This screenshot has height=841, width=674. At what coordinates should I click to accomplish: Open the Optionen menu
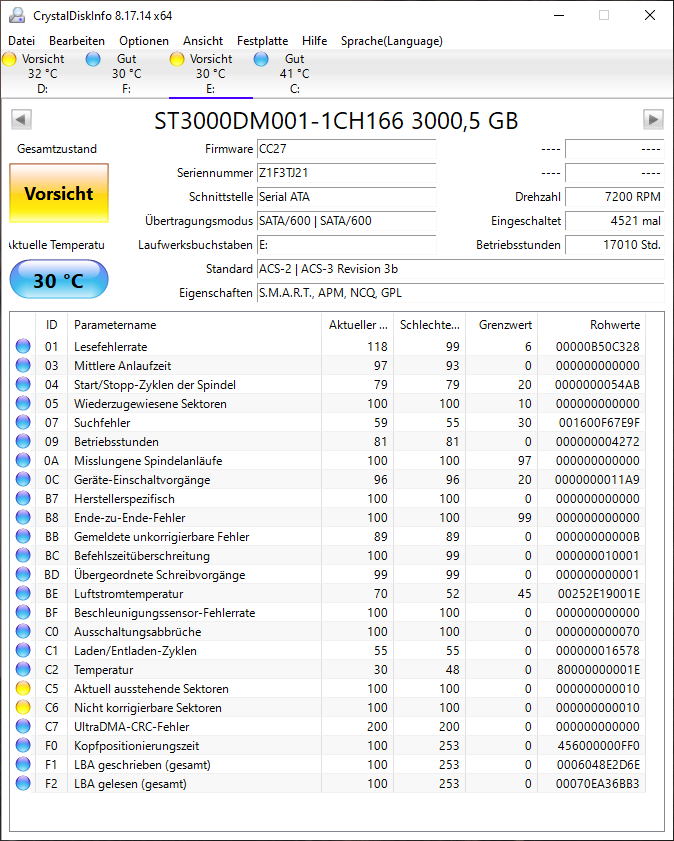[144, 41]
